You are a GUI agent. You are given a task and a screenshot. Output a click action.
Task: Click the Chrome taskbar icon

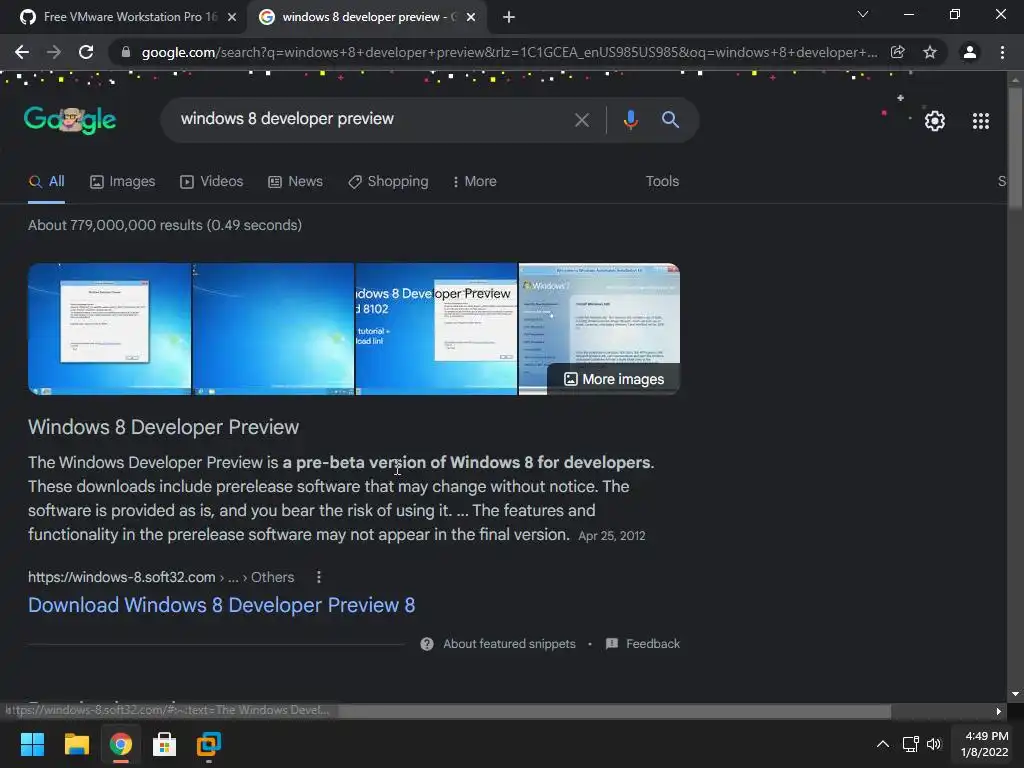(121, 744)
